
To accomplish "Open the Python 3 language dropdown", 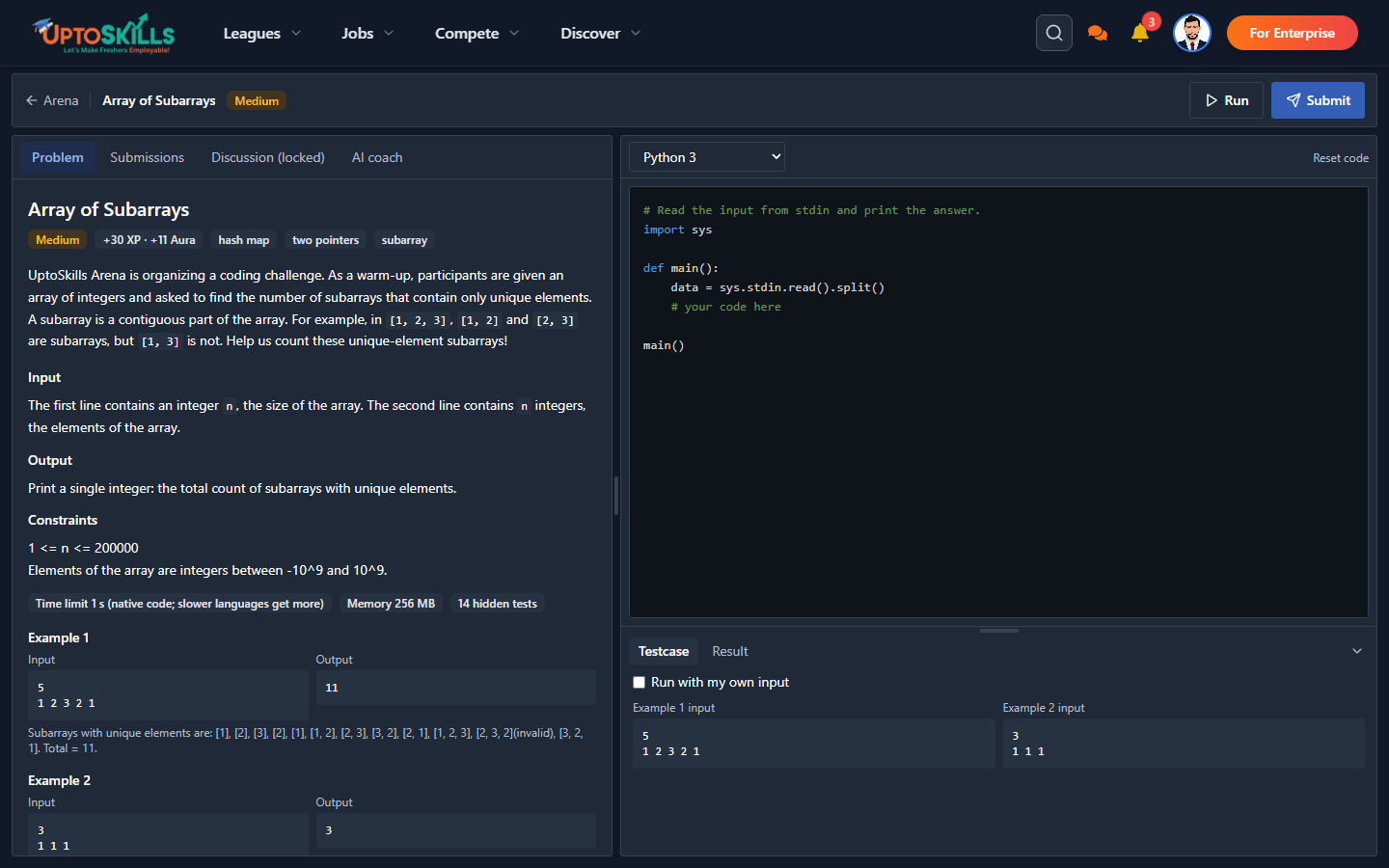I will (707, 157).
